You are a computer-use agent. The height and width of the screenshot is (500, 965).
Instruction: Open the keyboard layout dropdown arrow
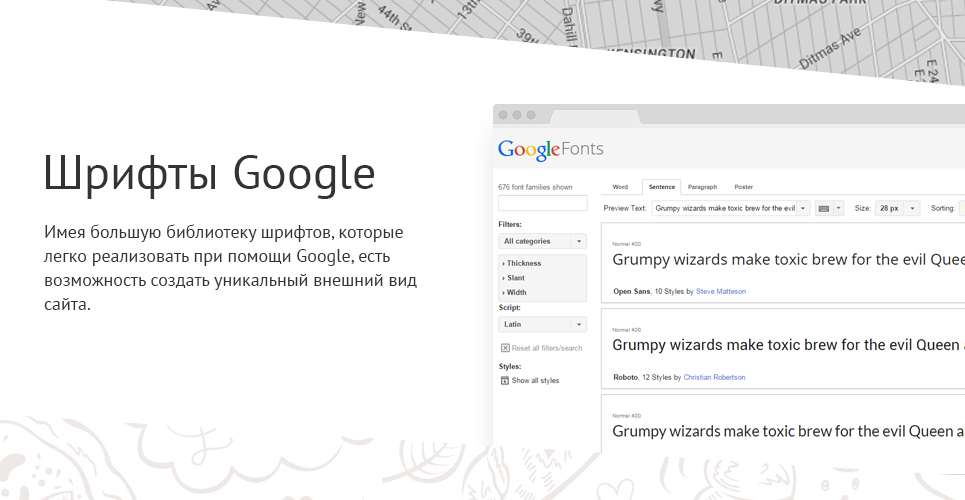[x=838, y=208]
